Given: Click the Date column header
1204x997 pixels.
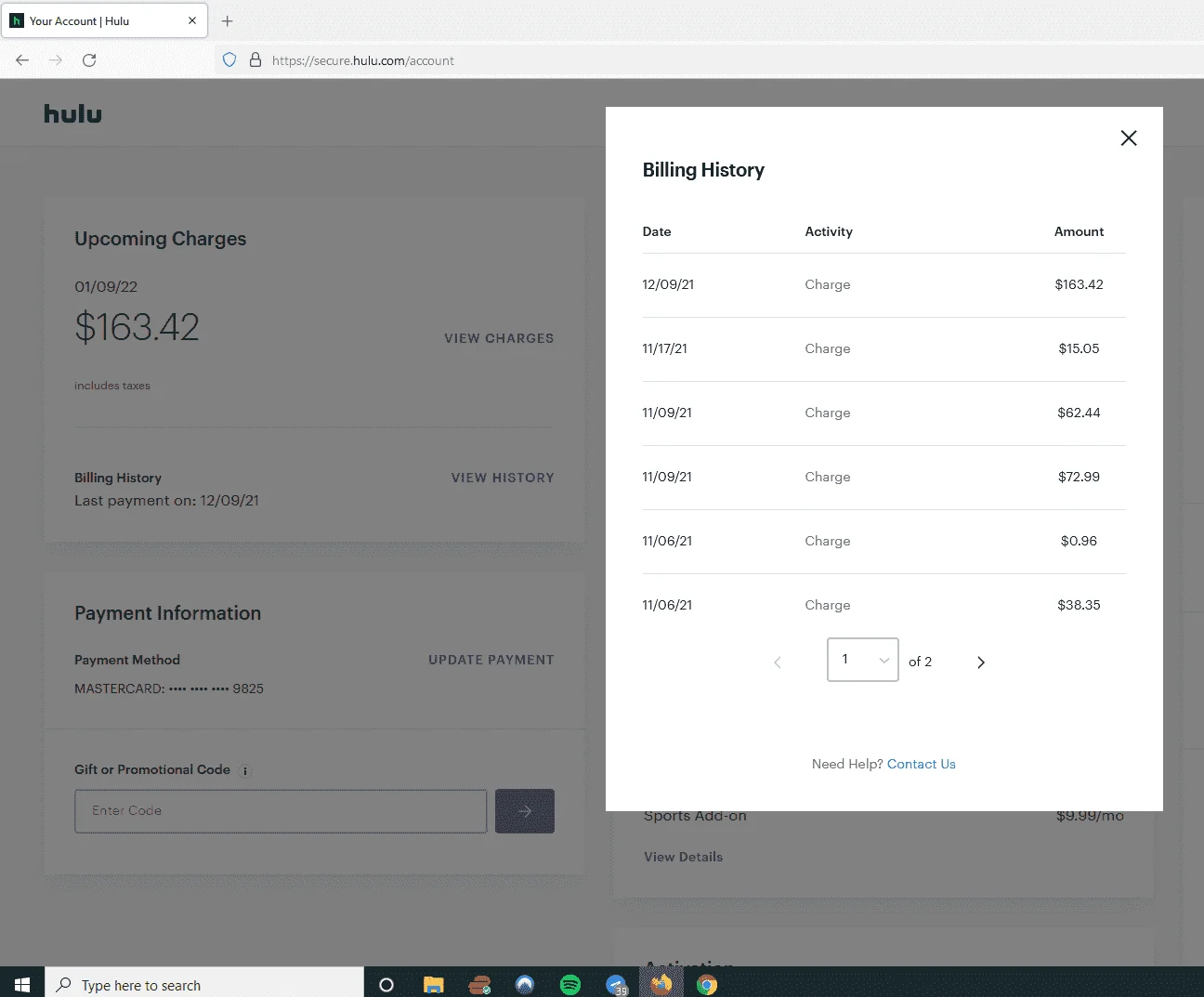Looking at the screenshot, I should 657,231.
